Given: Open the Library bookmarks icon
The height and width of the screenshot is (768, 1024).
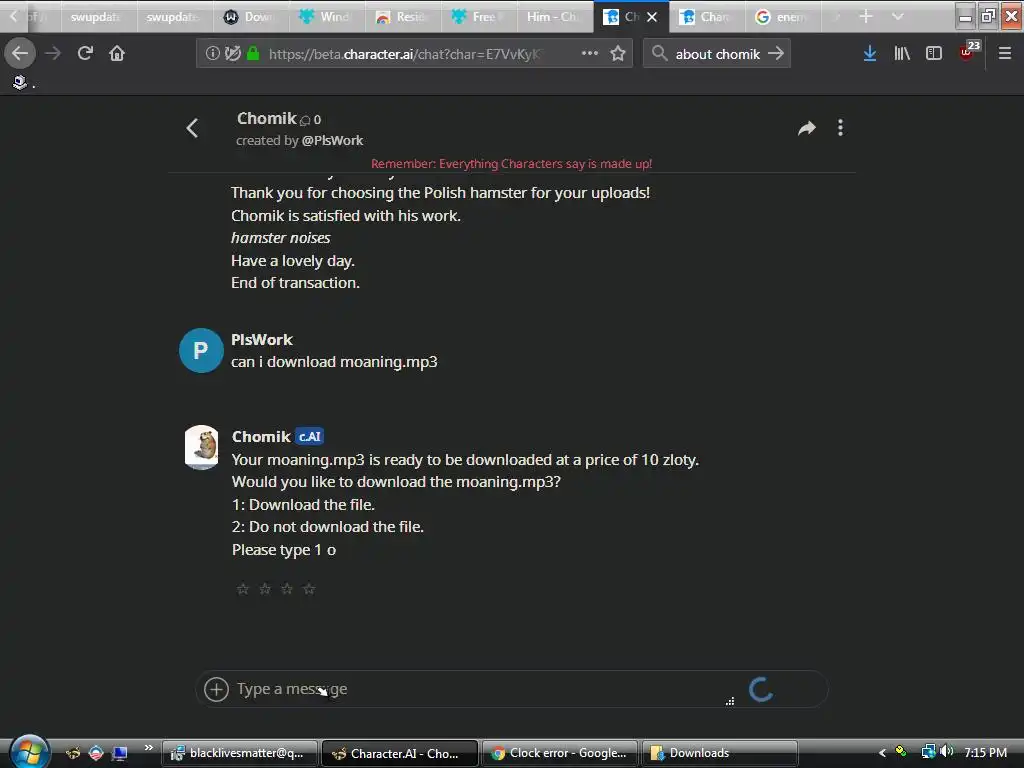Looking at the screenshot, I should 902,54.
